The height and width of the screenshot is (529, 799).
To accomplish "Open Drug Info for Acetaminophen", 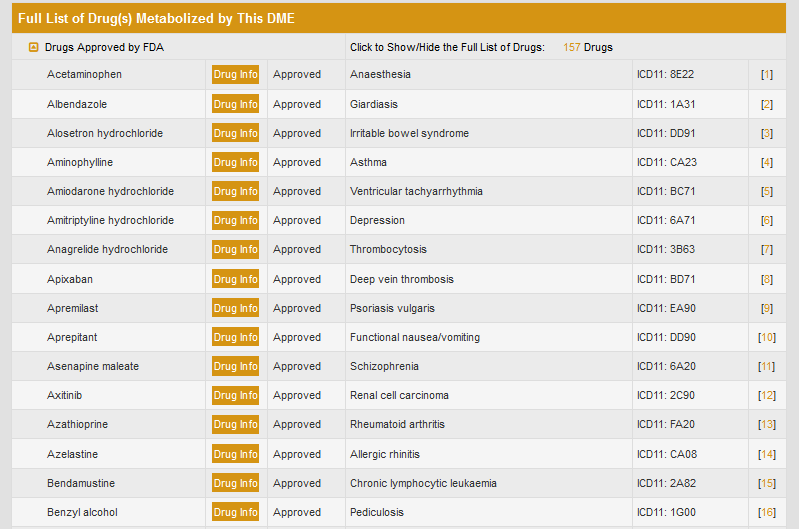I will point(235,75).
